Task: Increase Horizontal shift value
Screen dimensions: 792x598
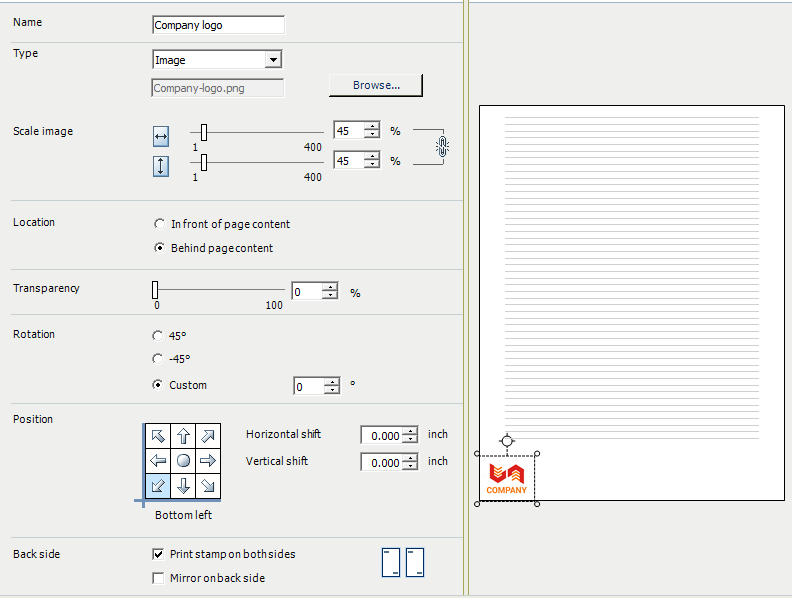Action: click(x=411, y=431)
